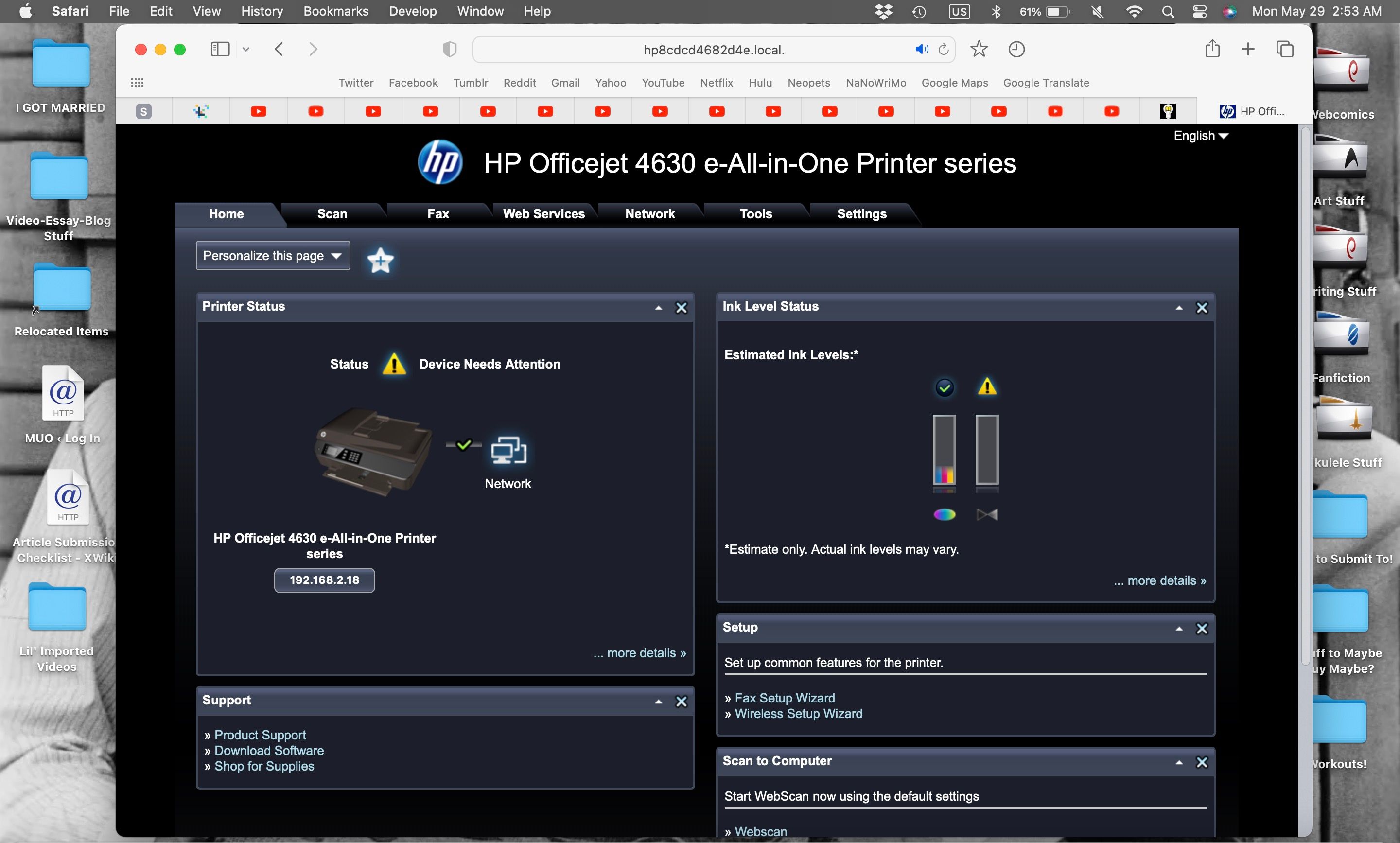Click the yellow warning icon next to Status
Screen dimensions: 1400x843
click(x=394, y=364)
